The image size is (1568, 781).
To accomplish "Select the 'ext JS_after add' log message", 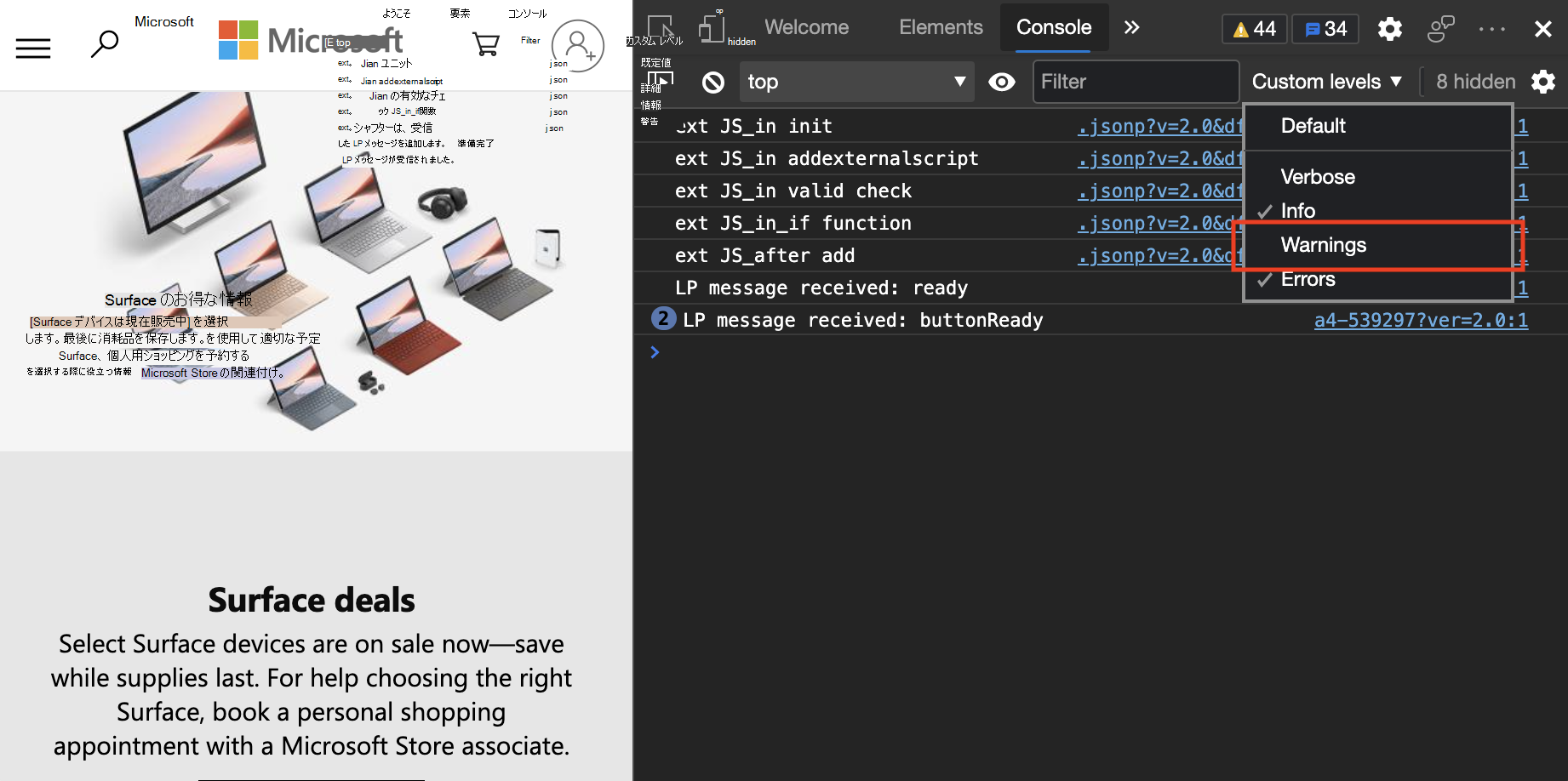I will coord(764,255).
